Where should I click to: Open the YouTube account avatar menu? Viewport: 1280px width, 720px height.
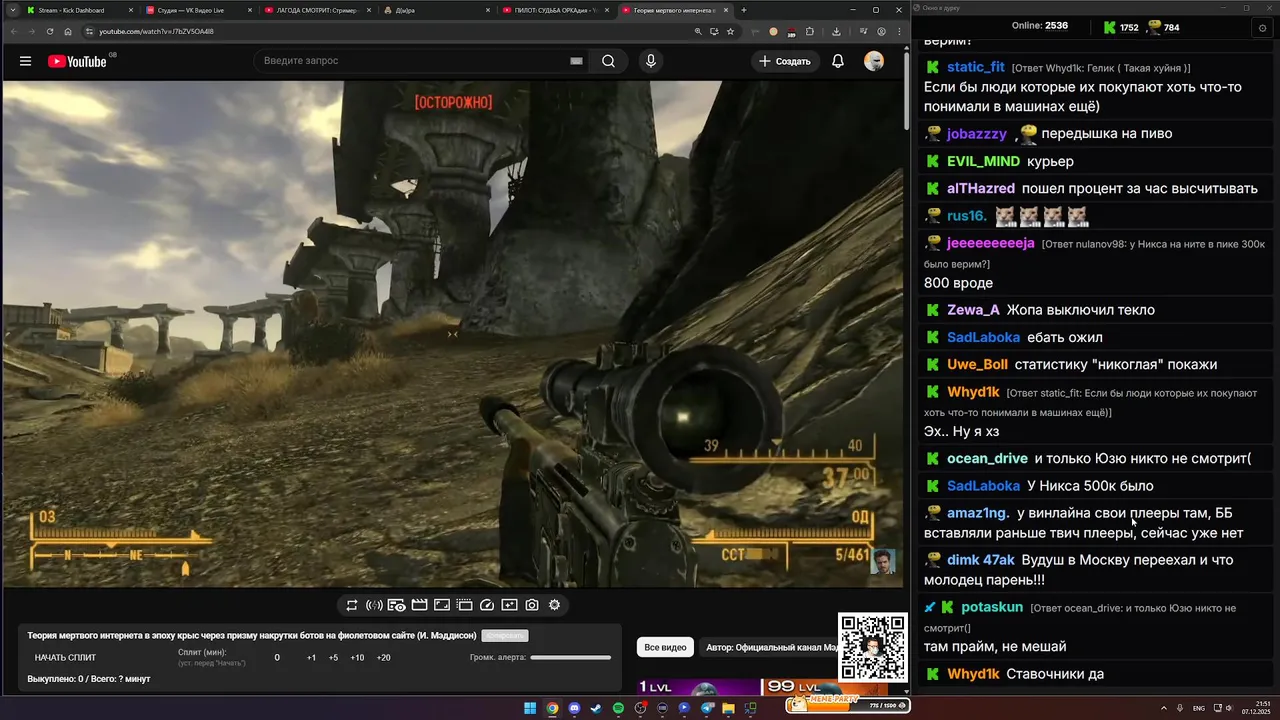pos(874,61)
